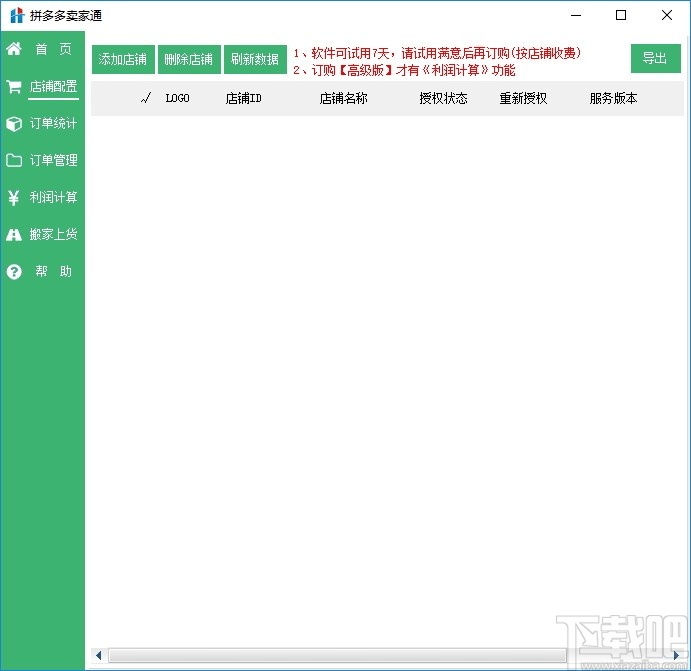Click the 店铺名称 column header

[x=343, y=98]
